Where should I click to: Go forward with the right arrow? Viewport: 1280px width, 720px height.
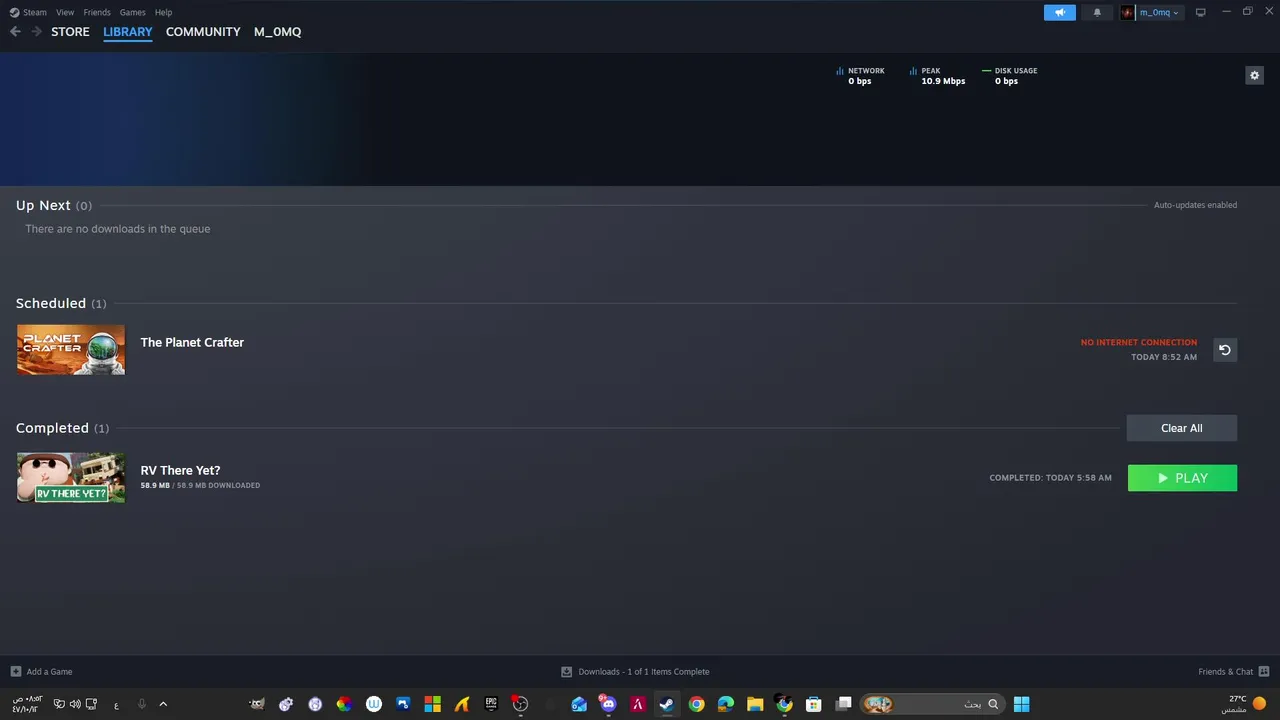(36, 32)
